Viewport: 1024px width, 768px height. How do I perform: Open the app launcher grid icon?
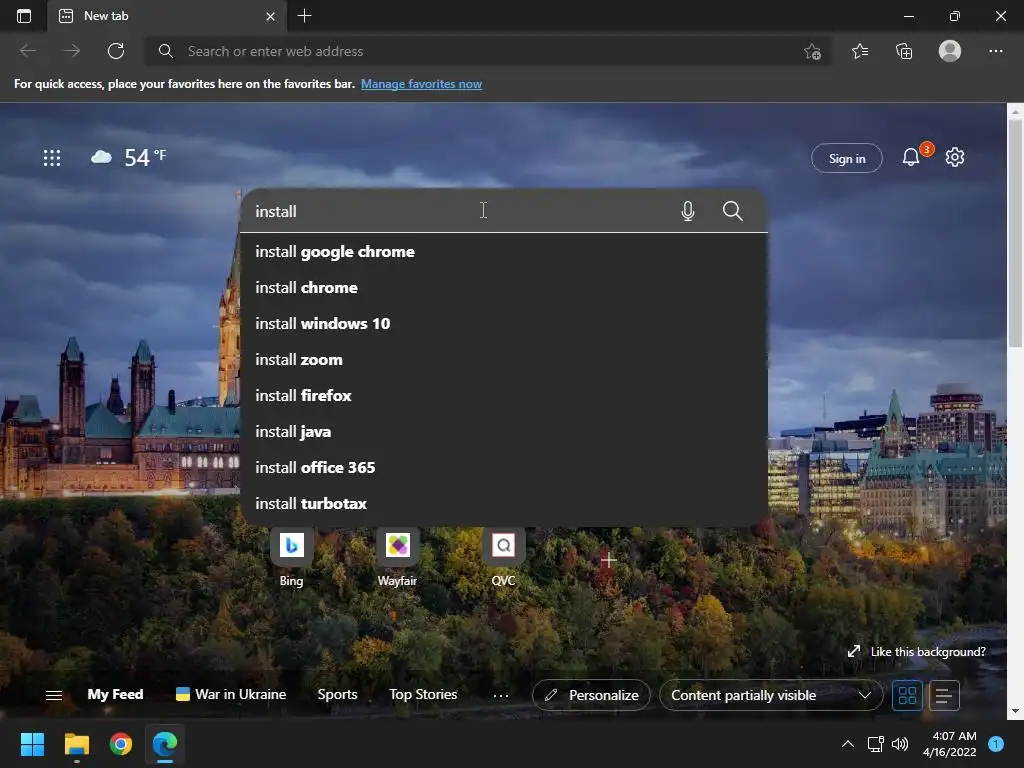(52, 157)
